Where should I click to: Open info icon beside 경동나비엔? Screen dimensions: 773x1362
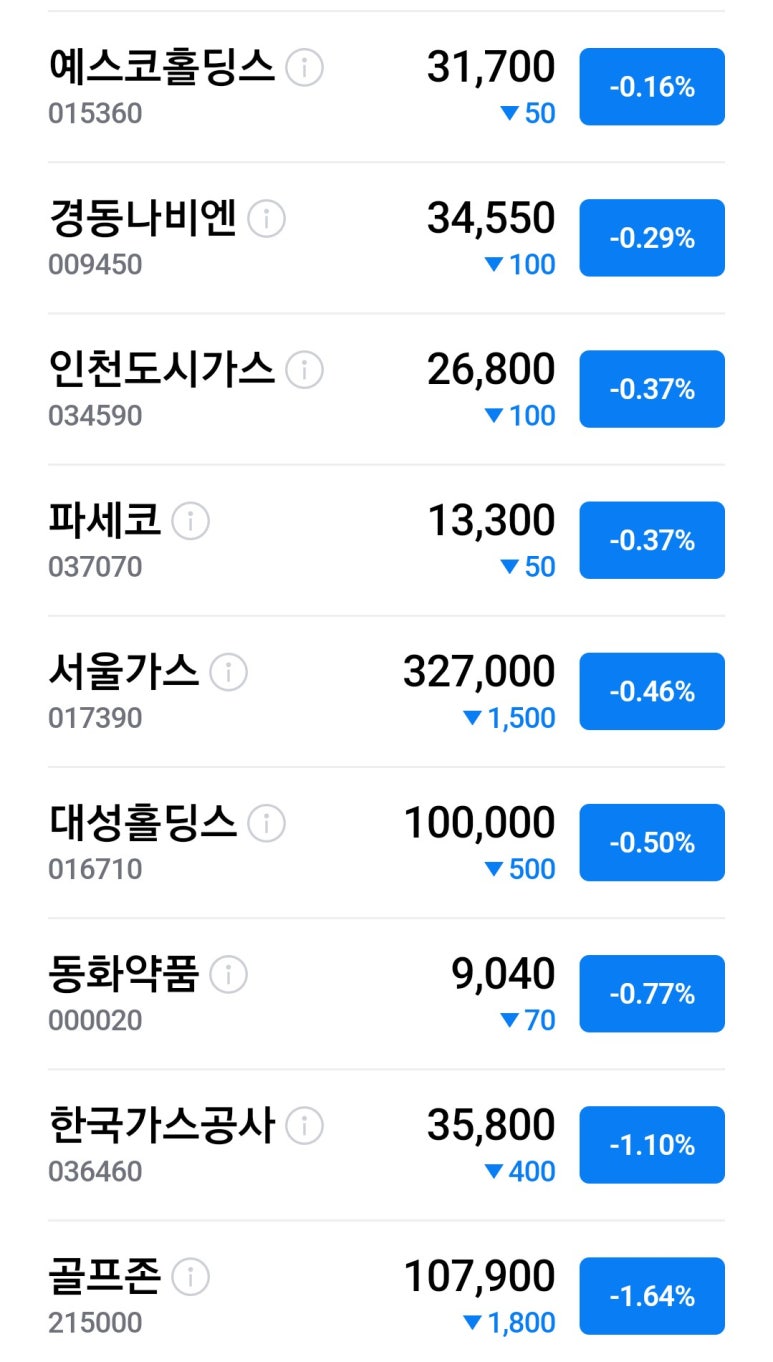pos(267,219)
